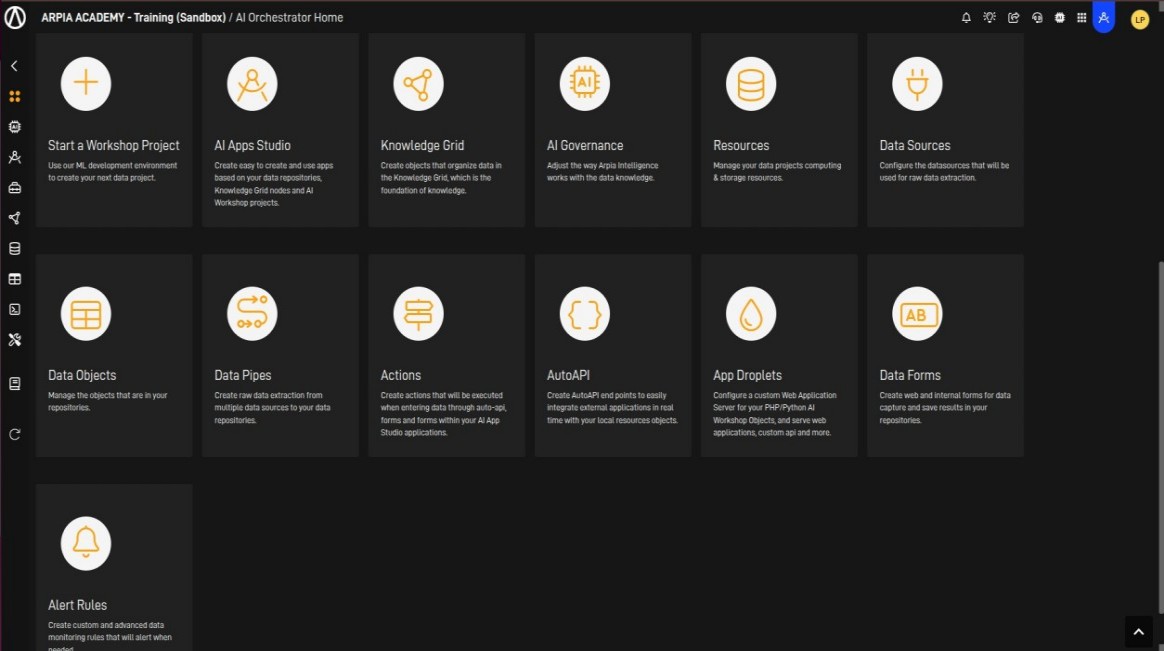
Task: Open the AI Apps Studio tile
Action: [x=280, y=130]
